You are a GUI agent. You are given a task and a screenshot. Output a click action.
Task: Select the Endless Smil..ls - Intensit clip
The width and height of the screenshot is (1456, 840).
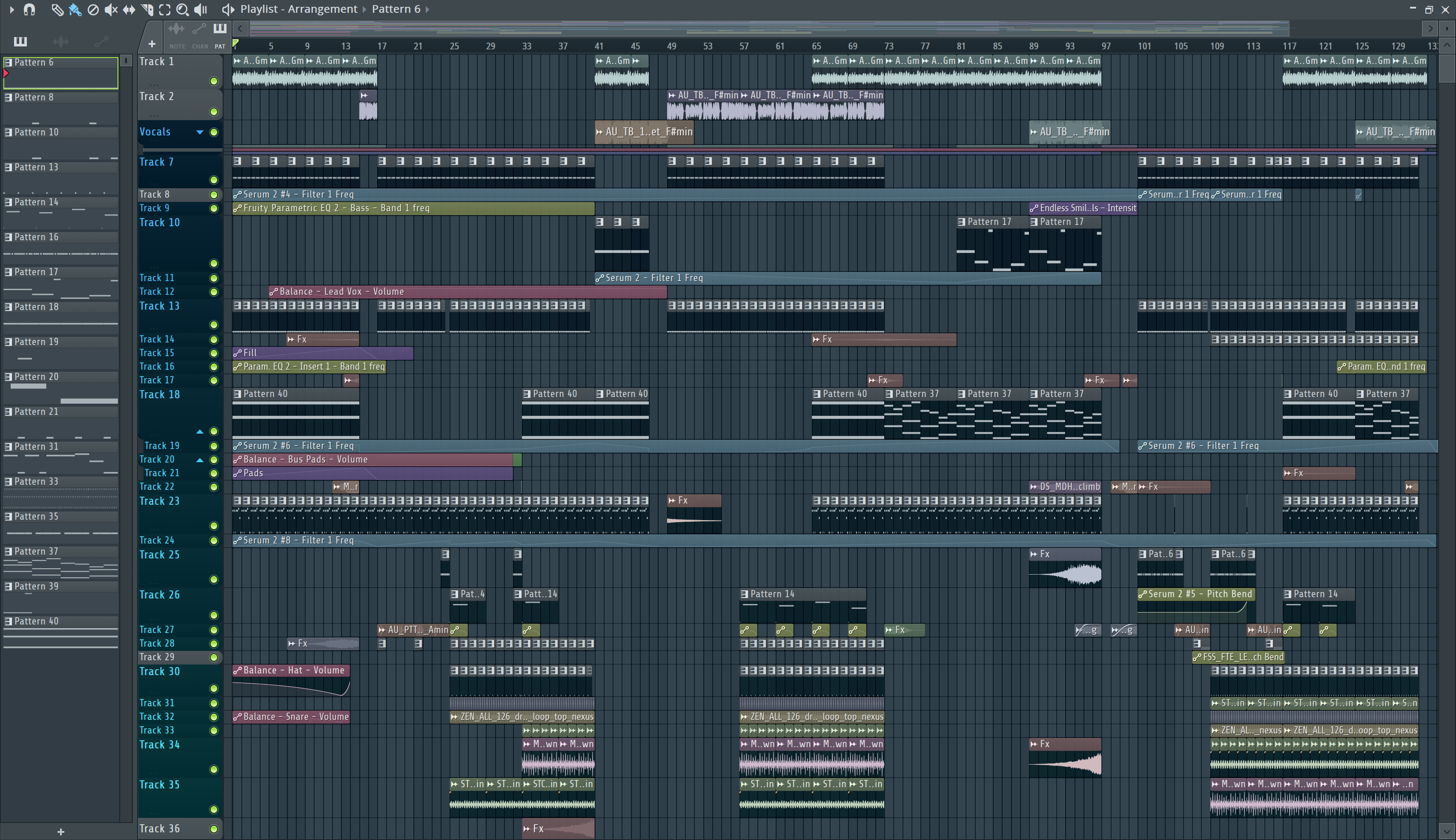[1083, 208]
